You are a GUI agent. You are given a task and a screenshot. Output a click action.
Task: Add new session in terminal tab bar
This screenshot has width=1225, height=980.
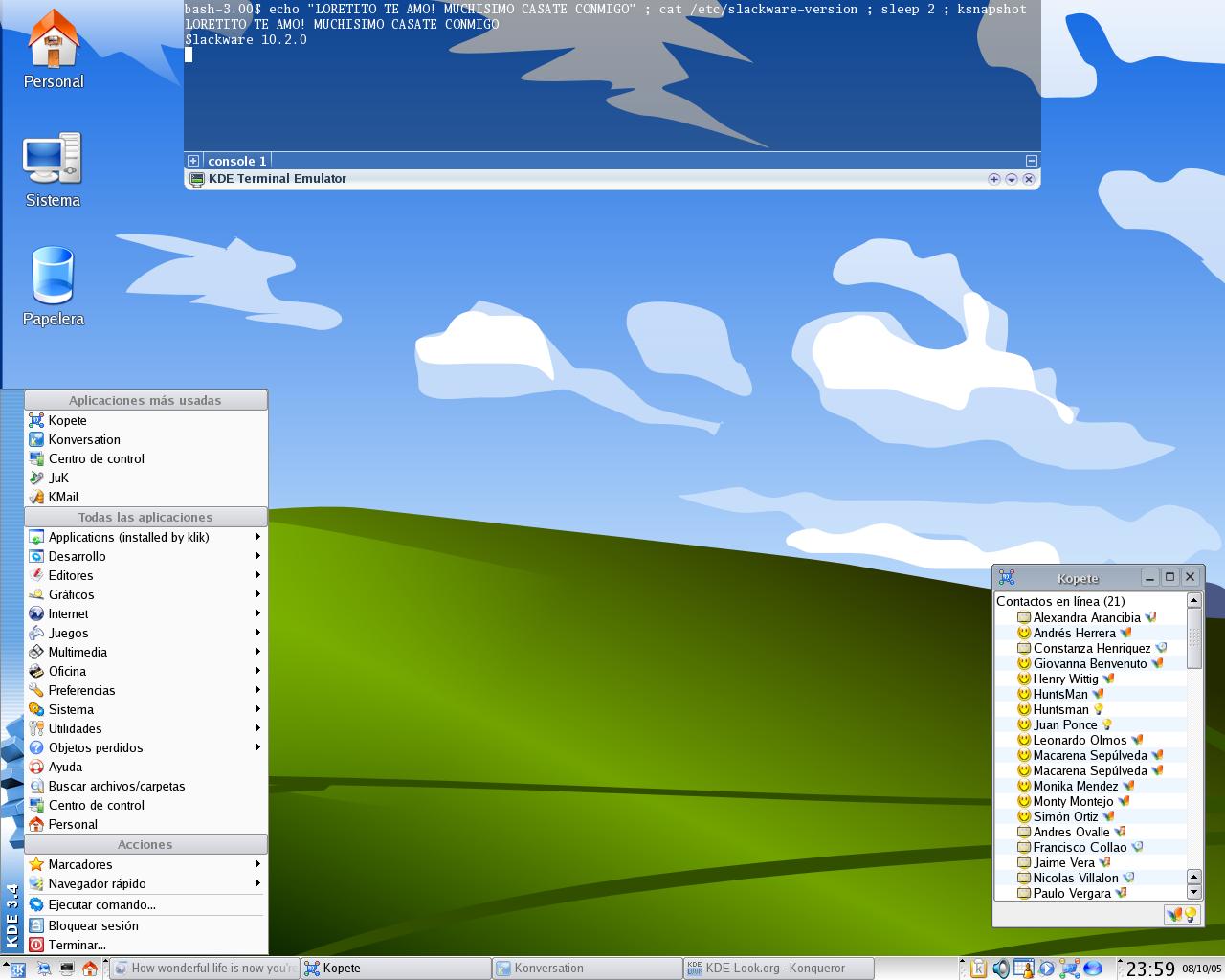pos(193,161)
